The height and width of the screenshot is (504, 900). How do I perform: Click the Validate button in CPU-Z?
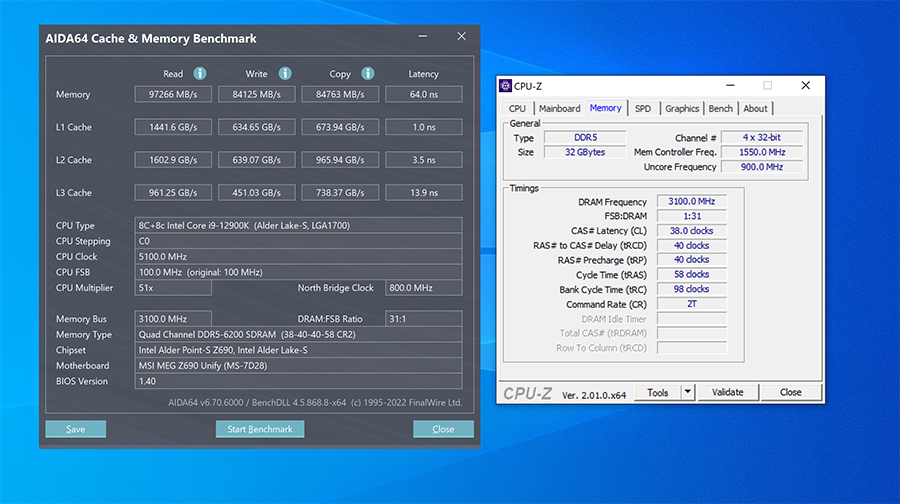click(x=727, y=393)
